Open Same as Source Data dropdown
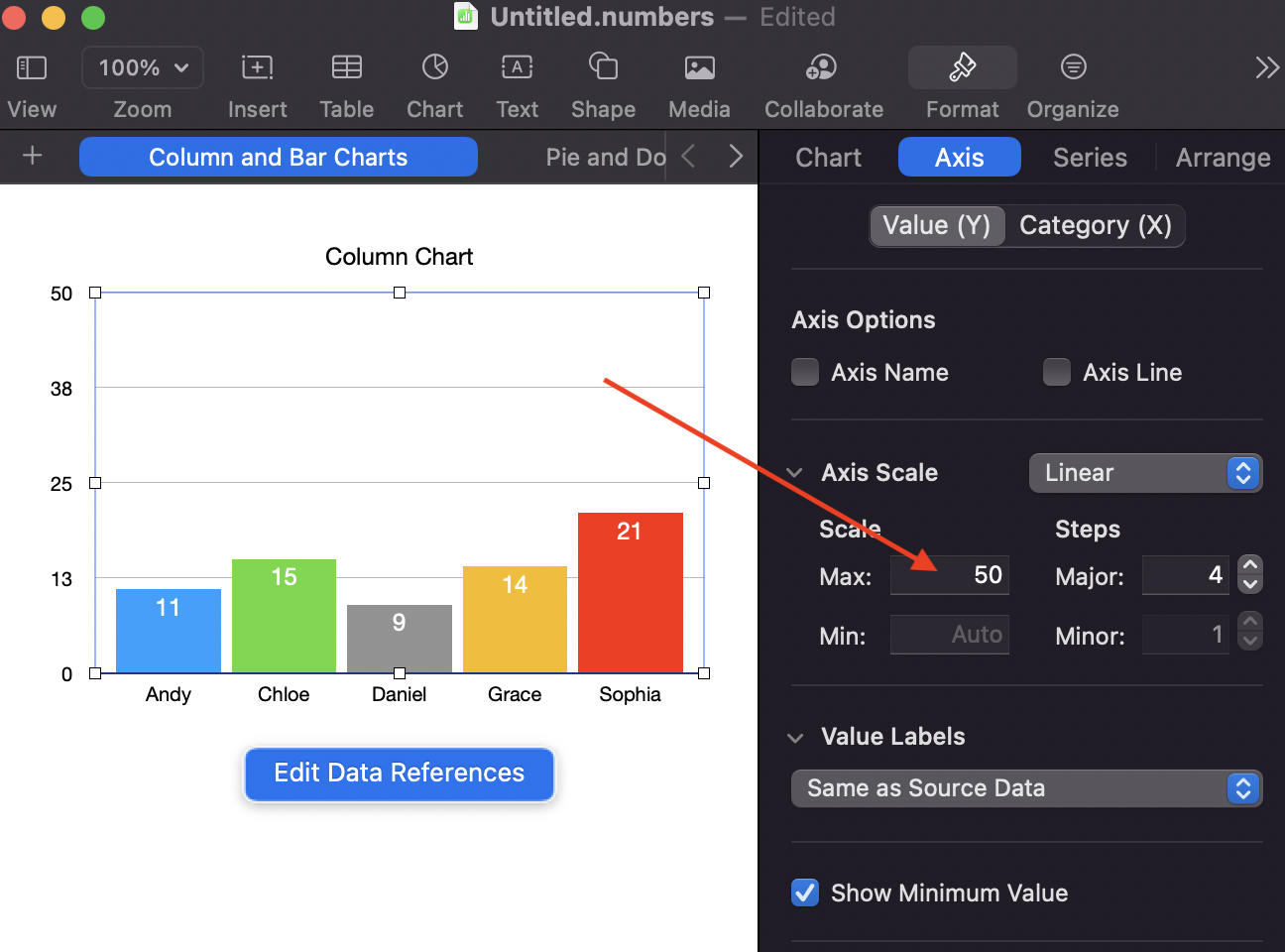Viewport: 1285px width, 952px height. pyautogui.click(x=1026, y=788)
